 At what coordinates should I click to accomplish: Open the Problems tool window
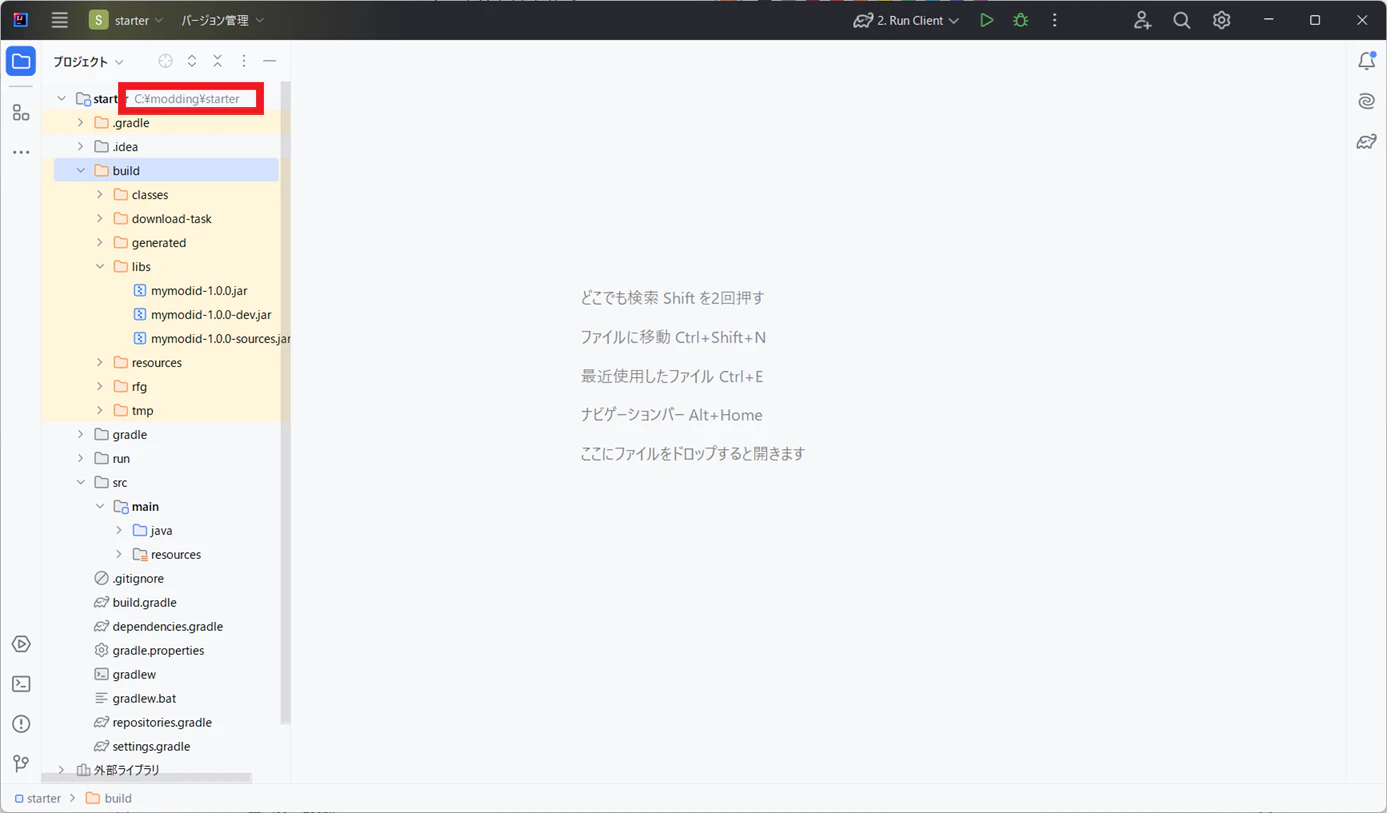[x=21, y=724]
